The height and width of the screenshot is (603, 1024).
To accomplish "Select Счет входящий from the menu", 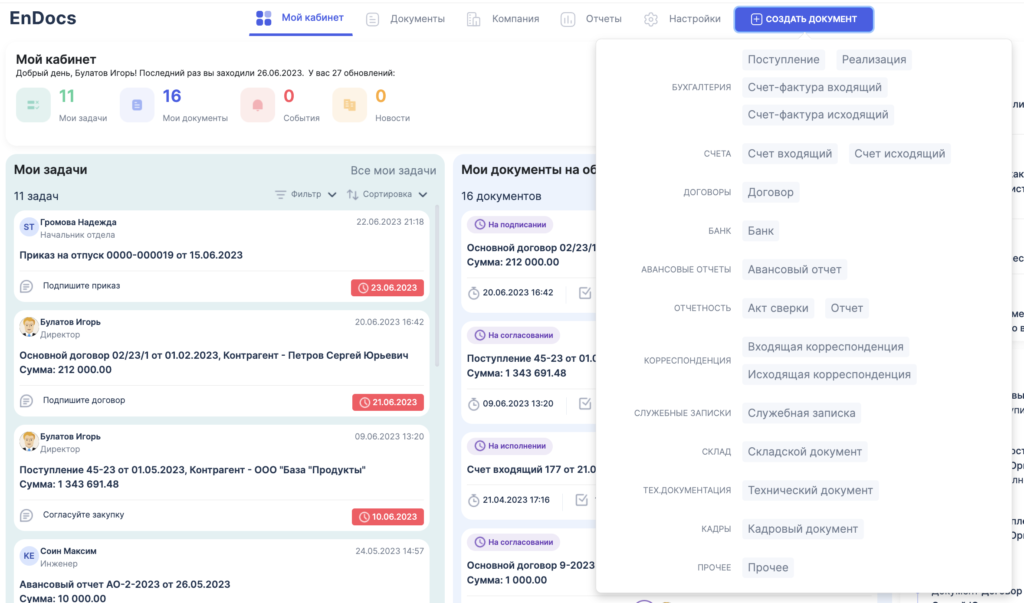I will coord(790,154).
